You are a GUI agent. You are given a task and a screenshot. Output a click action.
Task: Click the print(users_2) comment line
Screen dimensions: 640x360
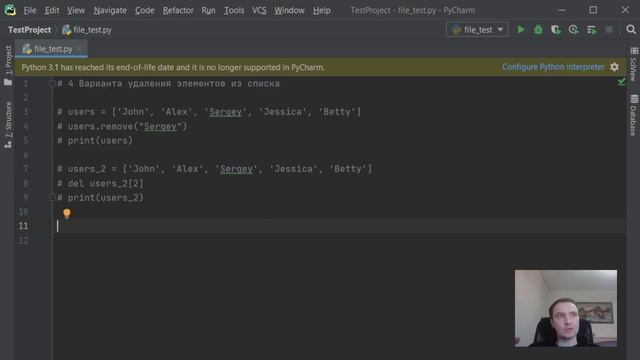click(100, 198)
